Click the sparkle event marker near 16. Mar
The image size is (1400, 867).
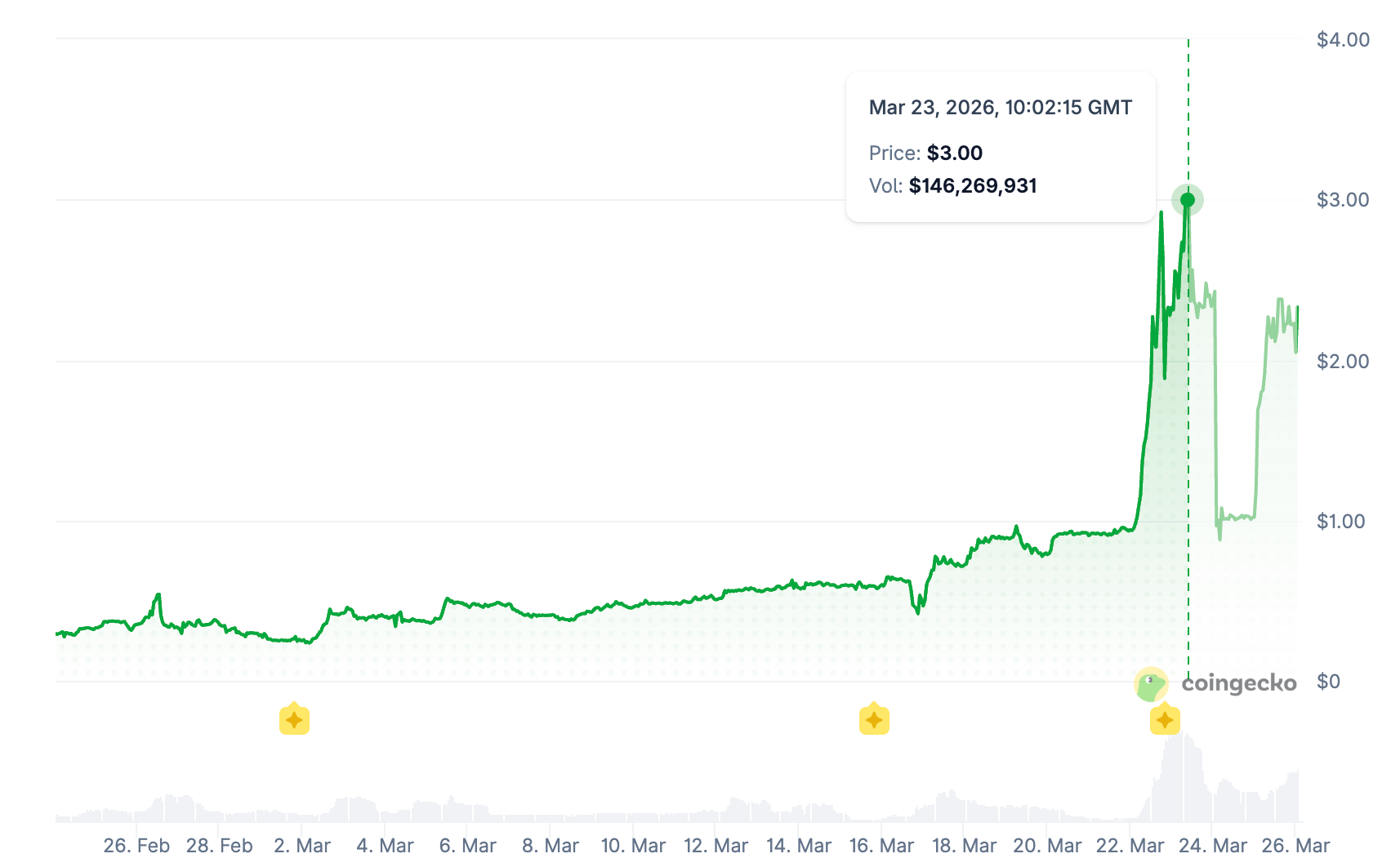874,719
